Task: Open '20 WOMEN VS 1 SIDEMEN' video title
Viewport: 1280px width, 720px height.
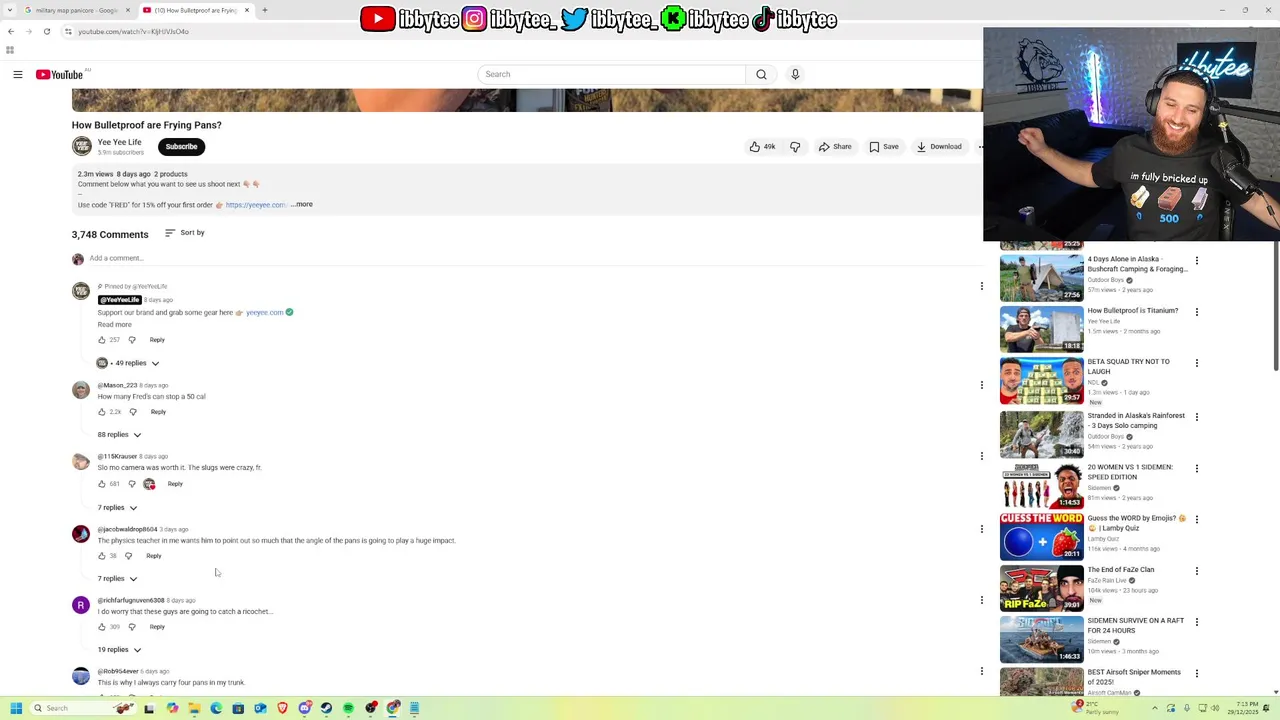Action: (x=1130, y=472)
